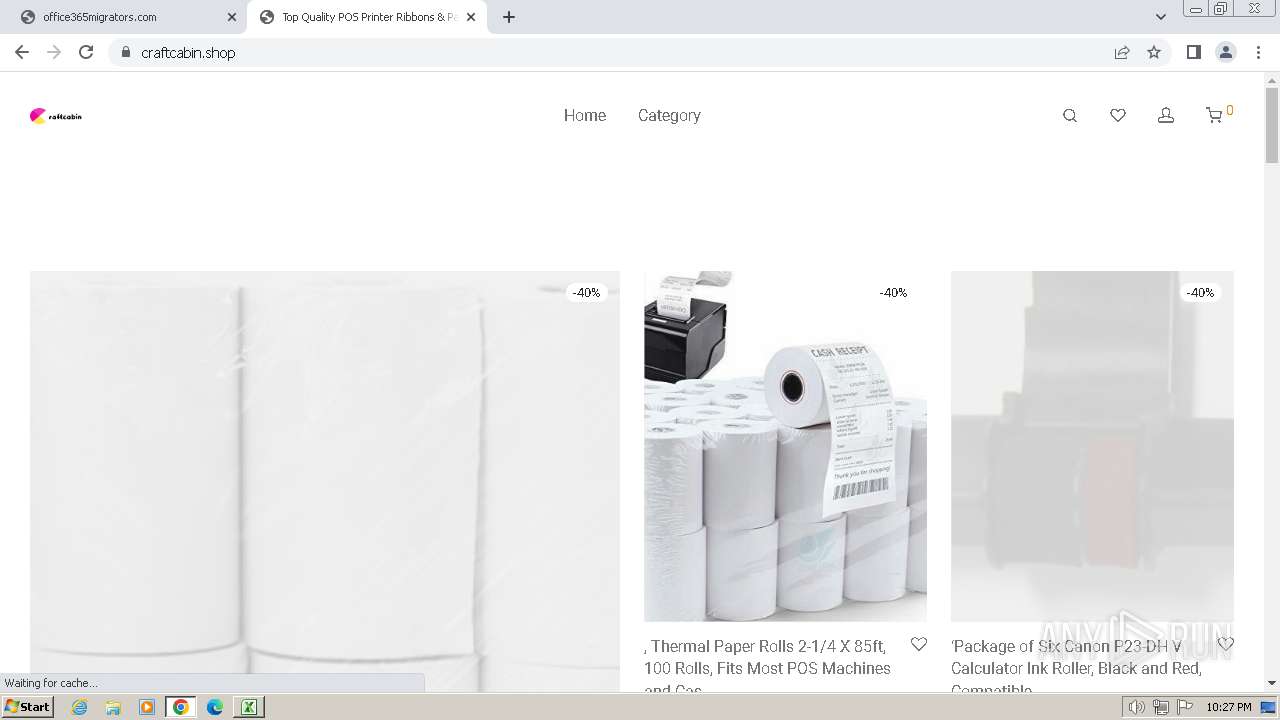Image resolution: width=1280 pixels, height=720 pixels.
Task: Open the Thermal Paper Rolls product image
Action: point(785,446)
